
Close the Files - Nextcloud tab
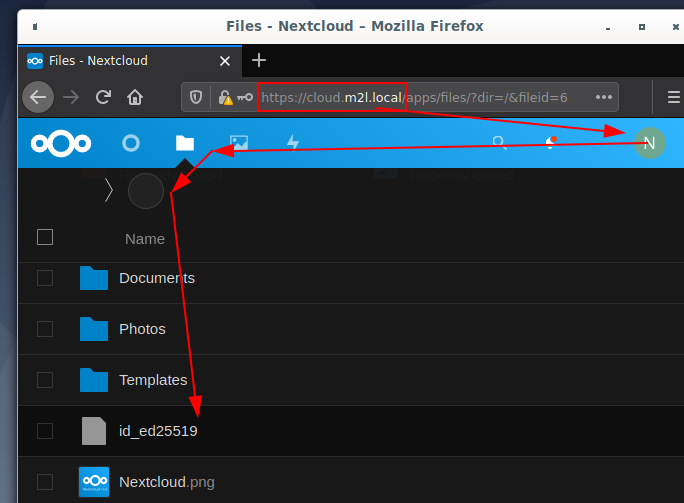[x=225, y=61]
